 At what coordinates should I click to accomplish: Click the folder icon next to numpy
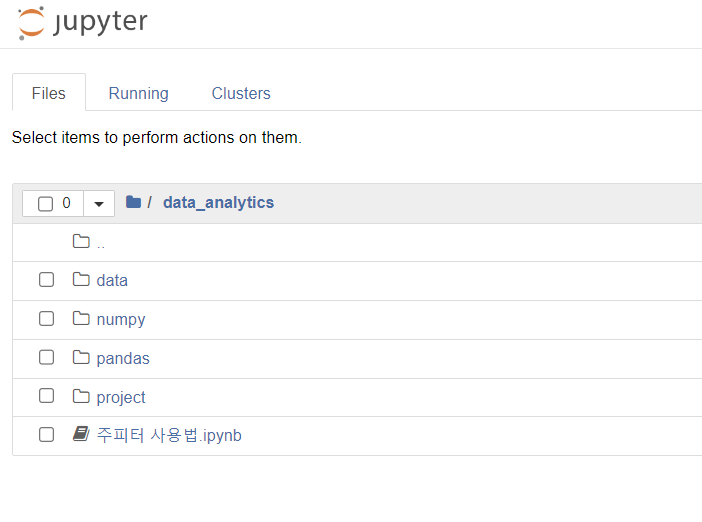(x=81, y=319)
